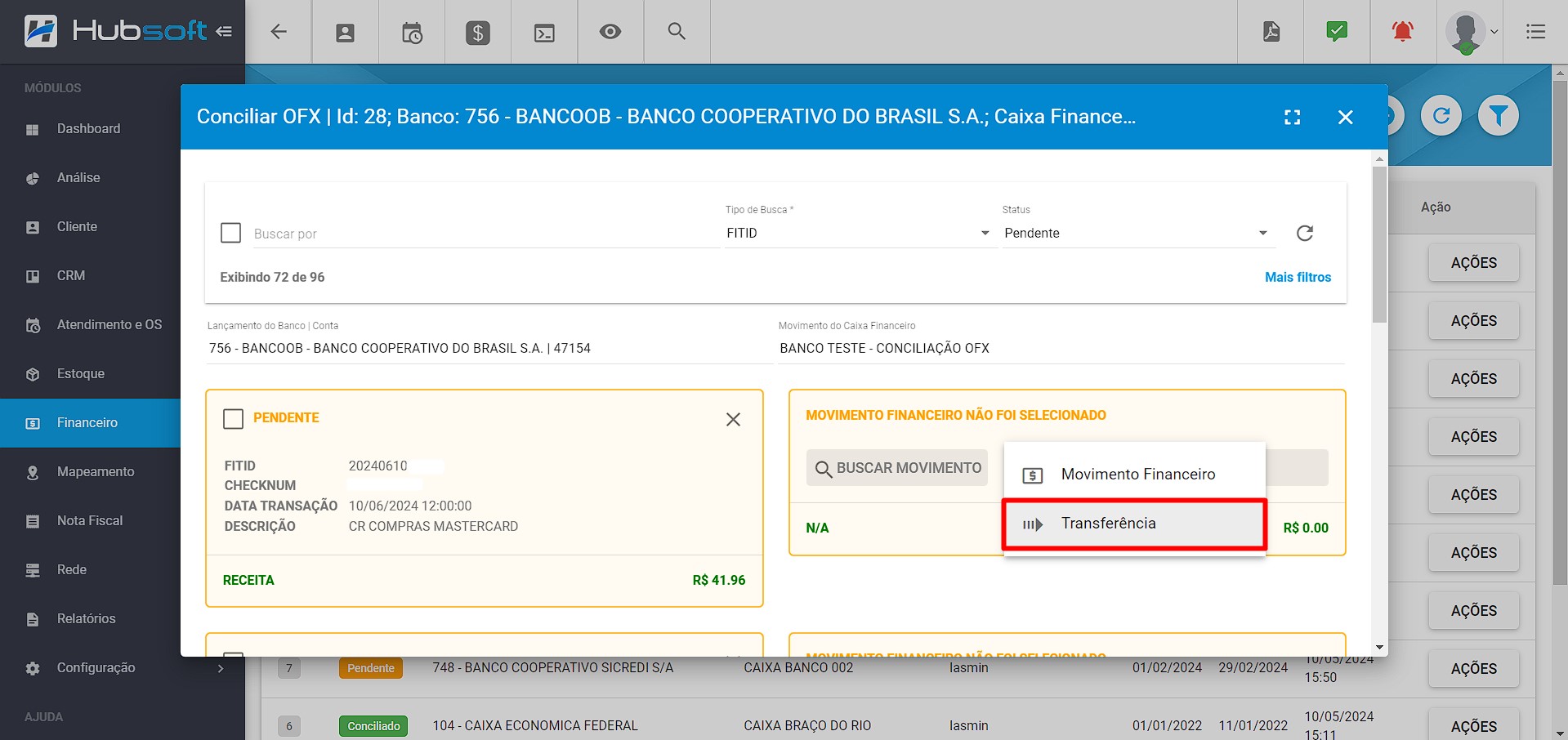The width and height of the screenshot is (1568, 740).
Task: Open the Mapeamento module
Action: tap(90, 472)
